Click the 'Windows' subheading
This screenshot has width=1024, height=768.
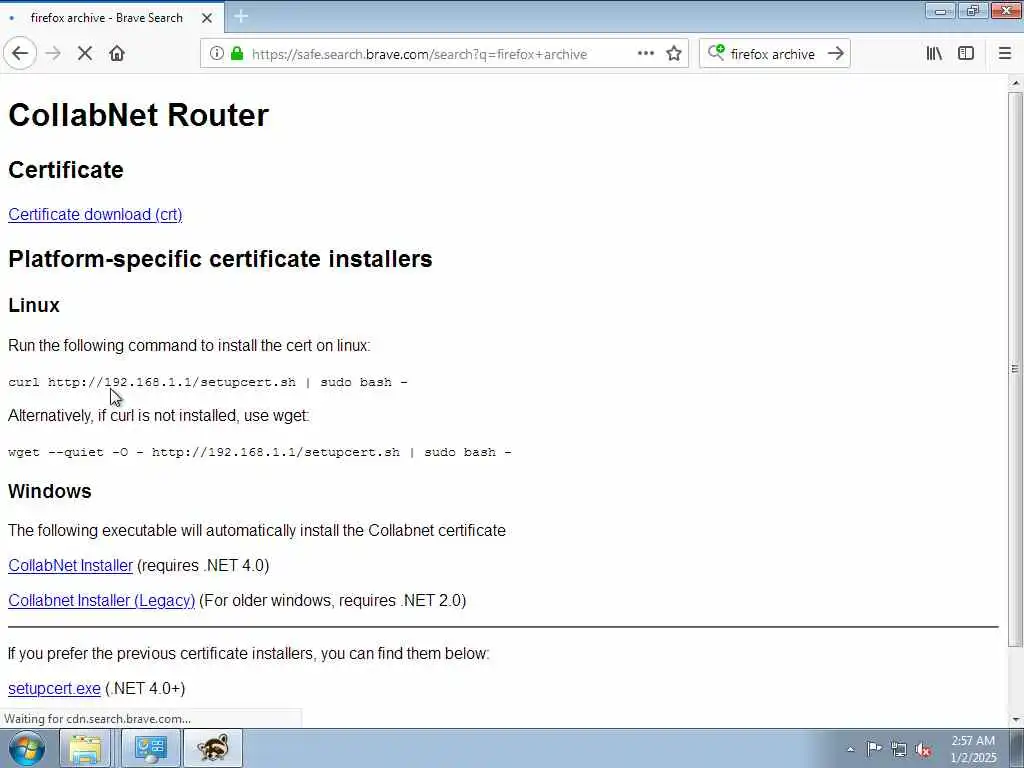click(50, 491)
